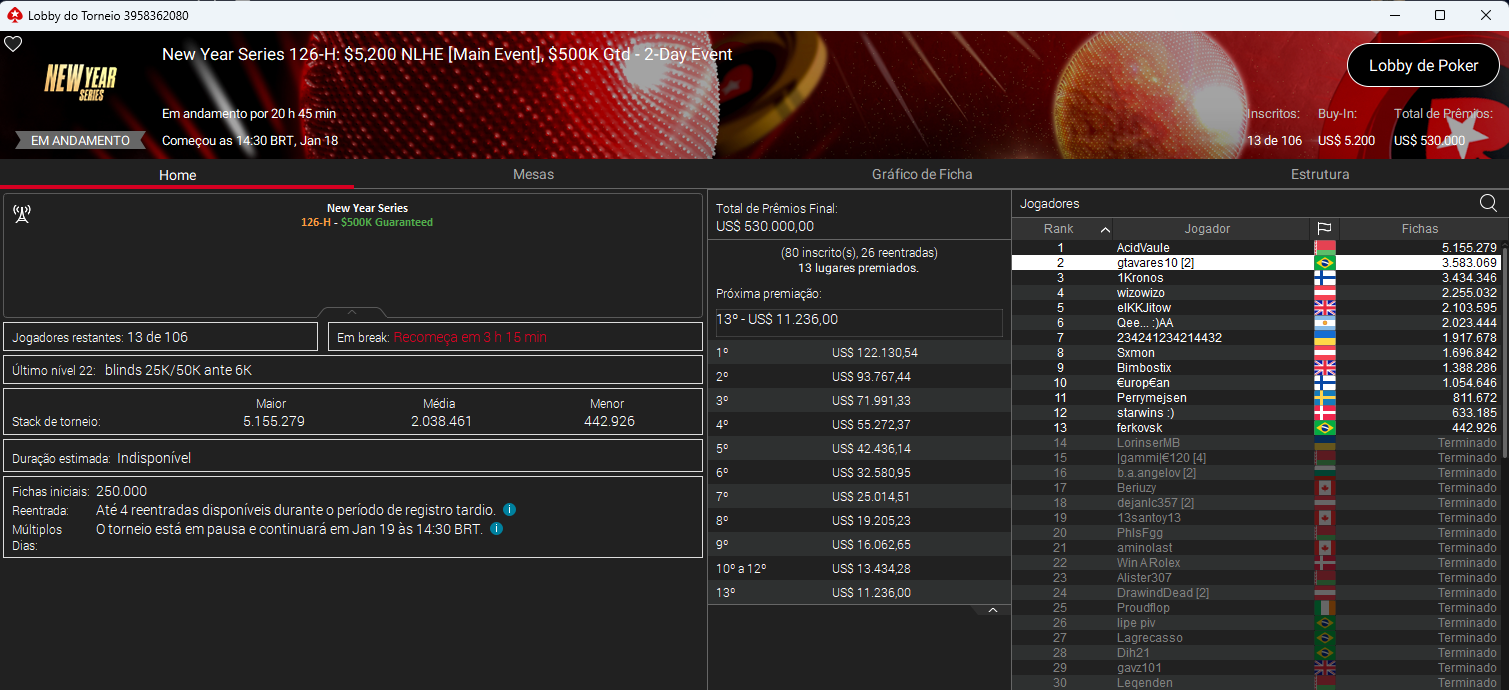Collapse the payout list with the chevron

(x=993, y=608)
